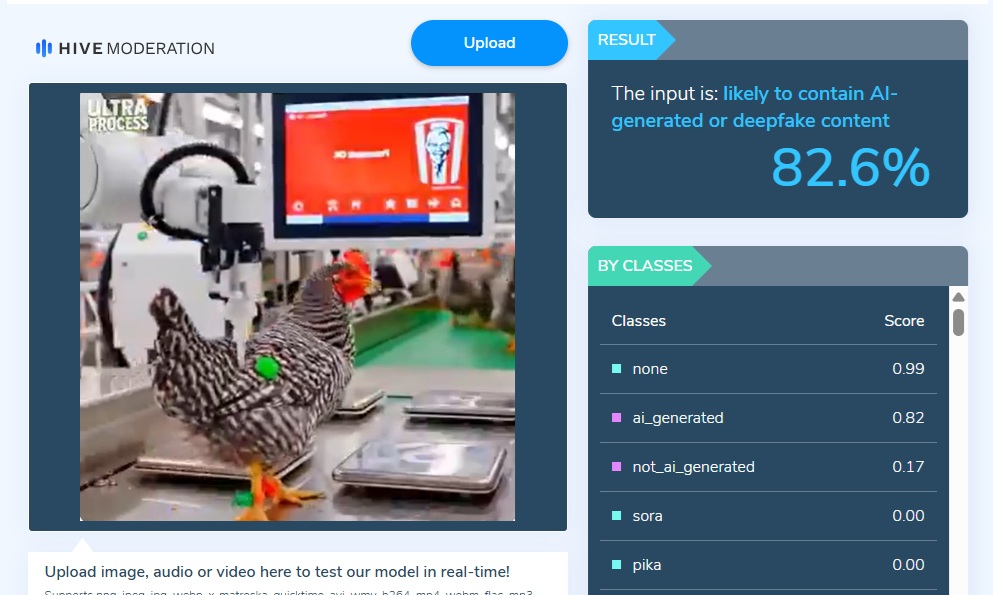
Task: Select the RESULT panel header tab
Action: coord(627,40)
